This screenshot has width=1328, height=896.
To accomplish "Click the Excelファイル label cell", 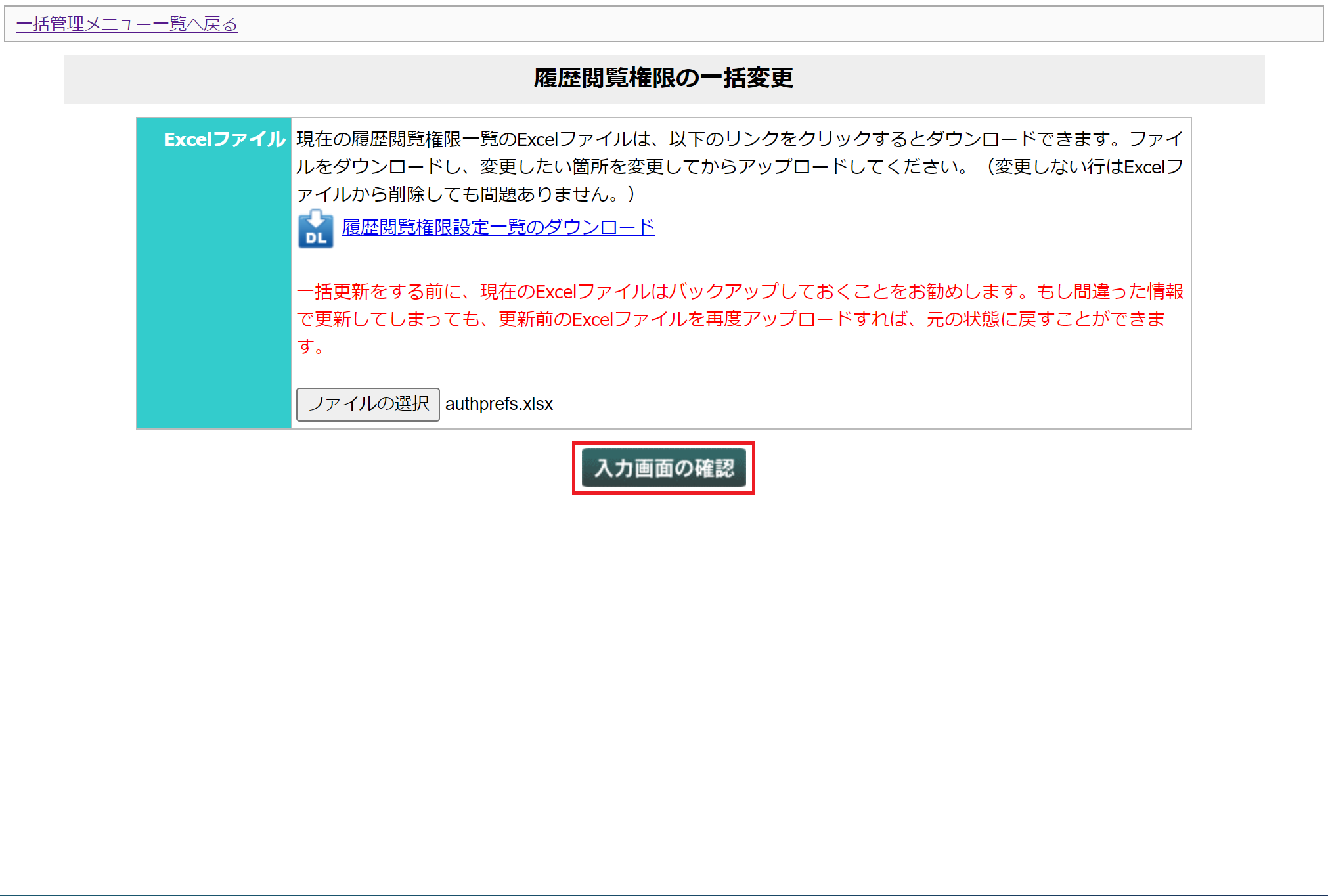I will (214, 273).
